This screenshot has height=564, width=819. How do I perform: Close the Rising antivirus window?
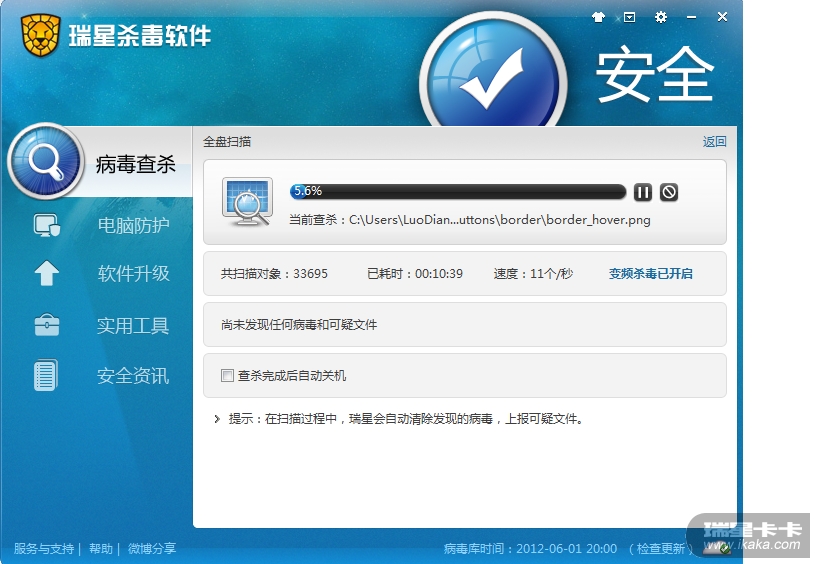click(722, 17)
